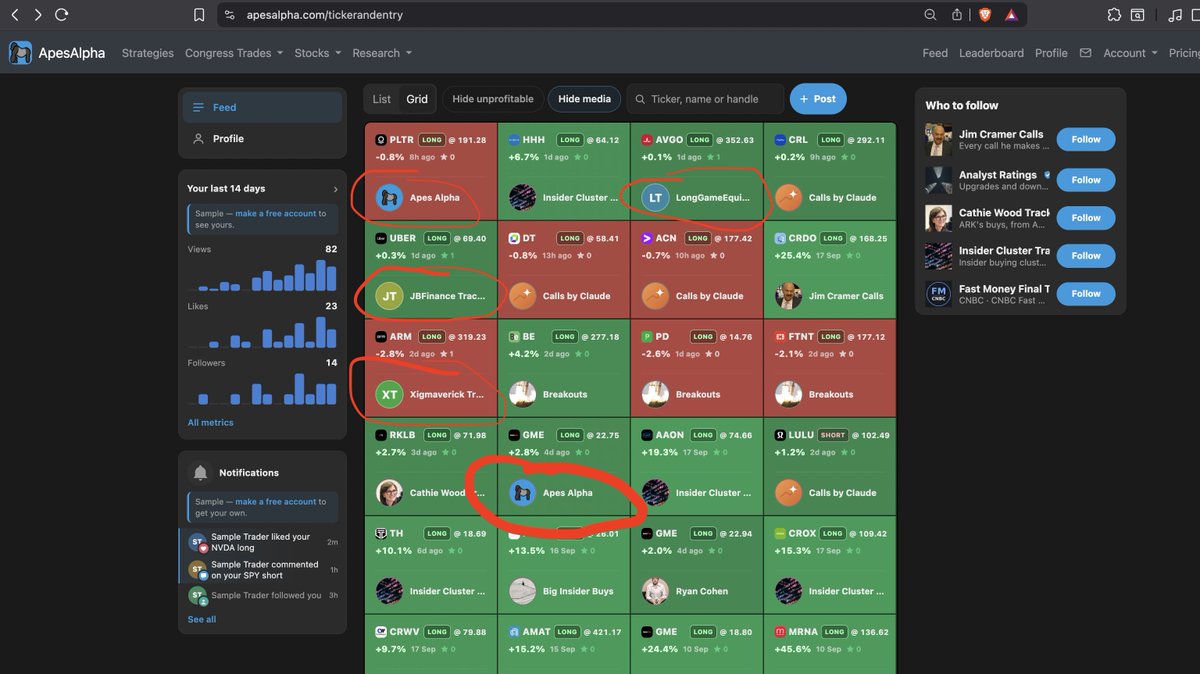
Task: Open the Leaderboard nav item
Action: (x=991, y=53)
